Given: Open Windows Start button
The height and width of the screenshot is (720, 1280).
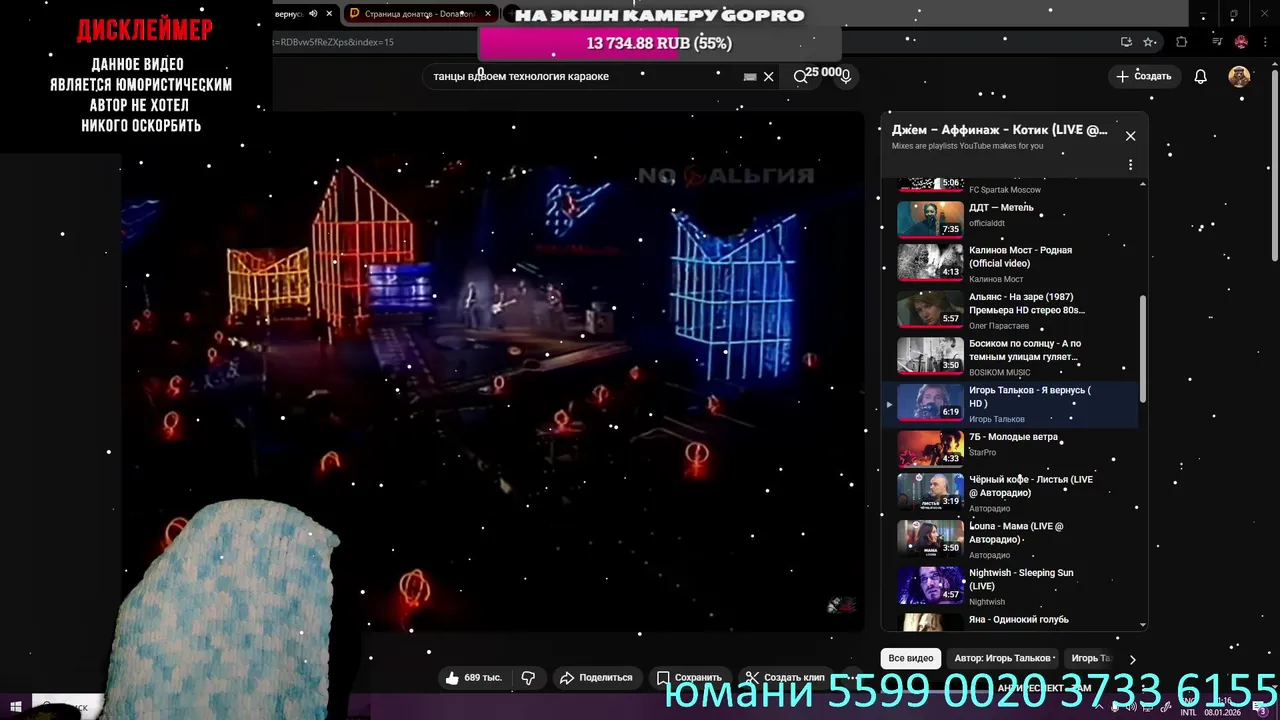Looking at the screenshot, I should pyautogui.click(x=15, y=707).
